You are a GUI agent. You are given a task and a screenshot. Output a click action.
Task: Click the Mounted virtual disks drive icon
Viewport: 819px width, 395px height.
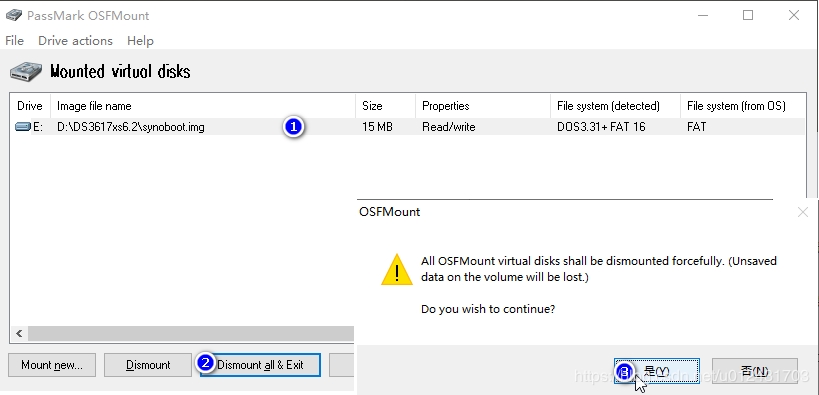coord(26,72)
